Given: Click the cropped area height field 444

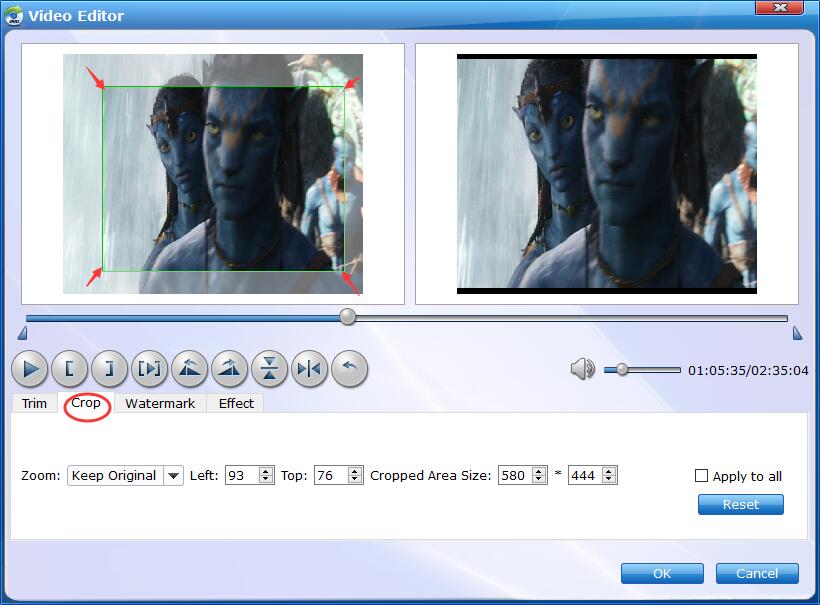Looking at the screenshot, I should click(585, 475).
